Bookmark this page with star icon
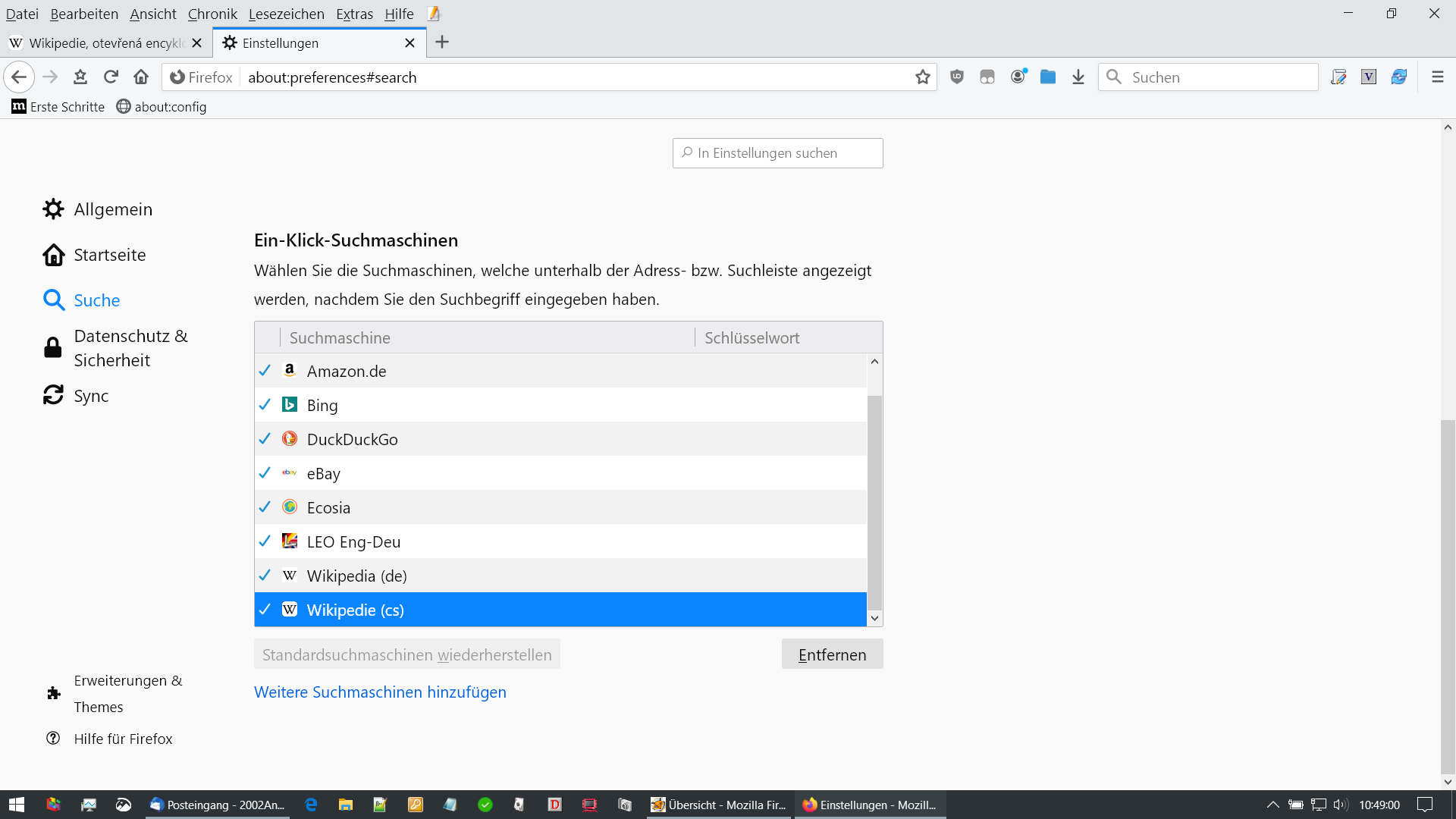1456x819 pixels. (922, 77)
